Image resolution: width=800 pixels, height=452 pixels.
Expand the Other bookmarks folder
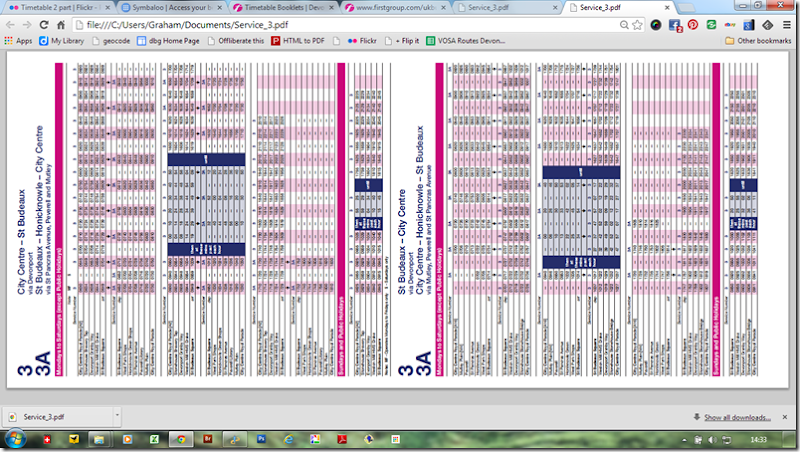(758, 41)
